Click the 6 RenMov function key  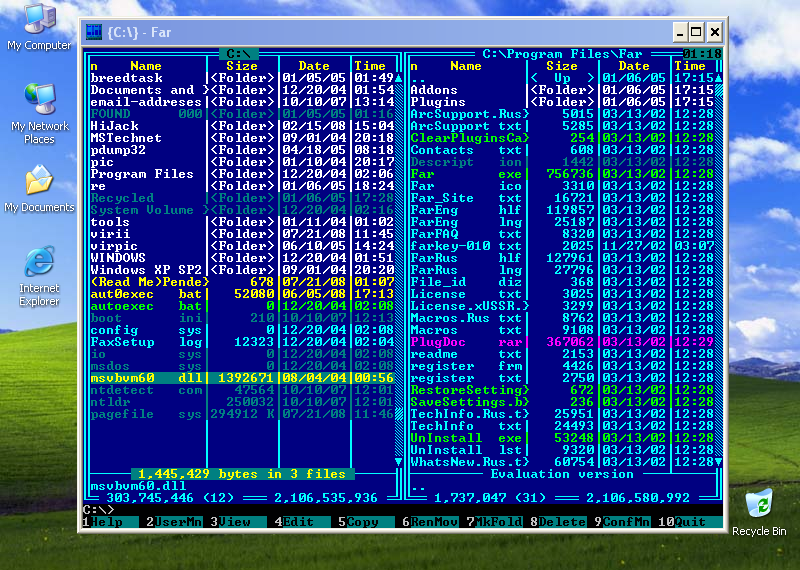pyautogui.click(x=431, y=522)
